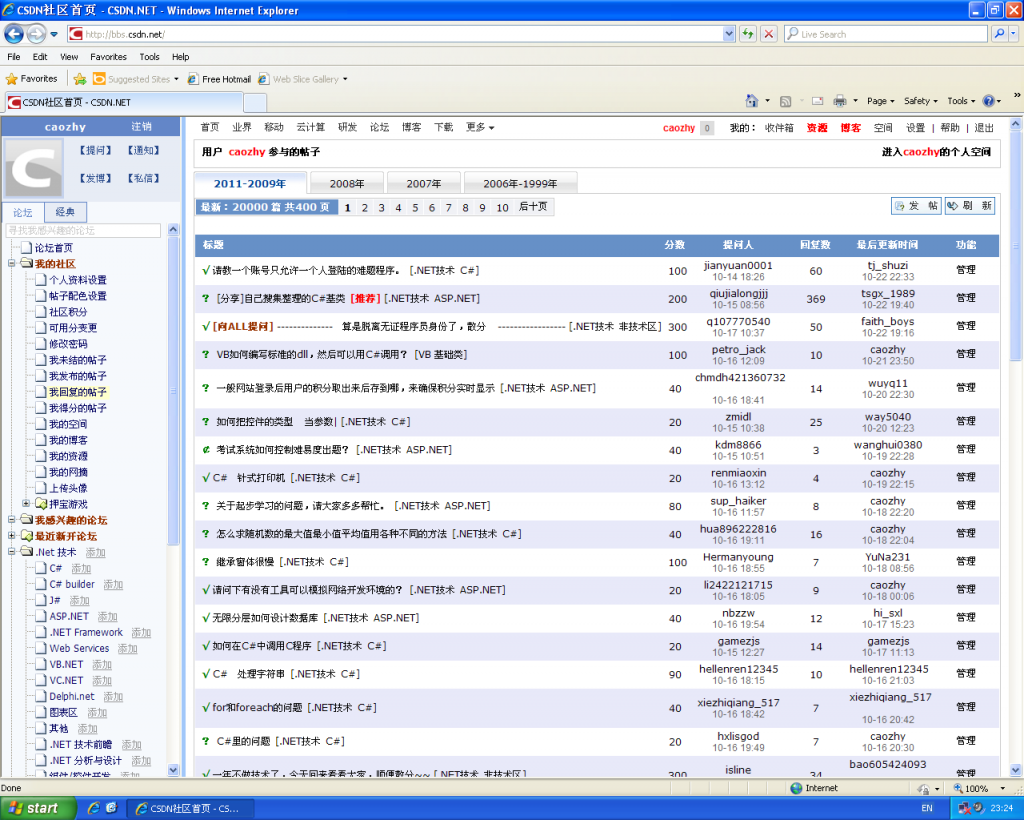Open 个人资料设置 tree item
Screen dimensions: 1024x820
[x=78, y=279]
